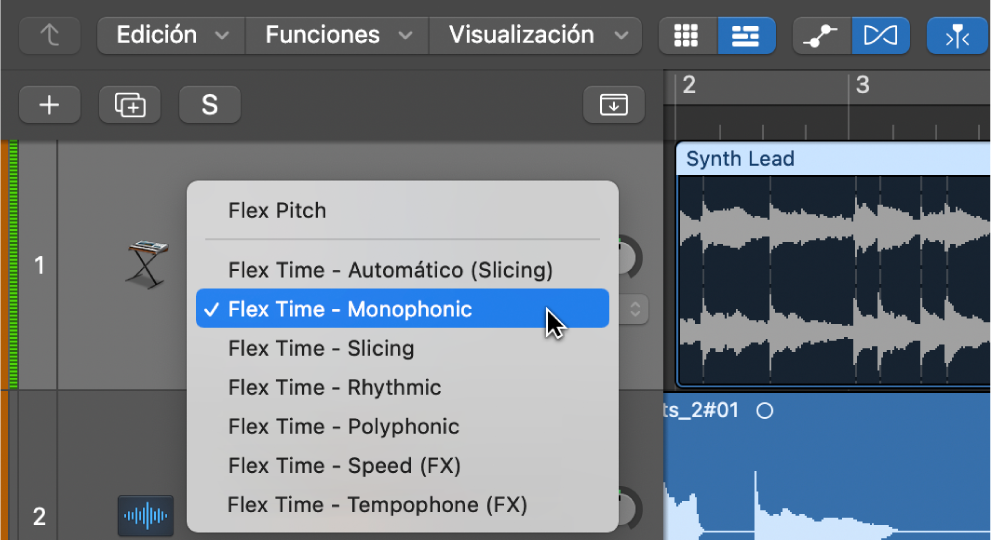Switch to list track view
This screenshot has height=540, width=992.
click(745, 36)
